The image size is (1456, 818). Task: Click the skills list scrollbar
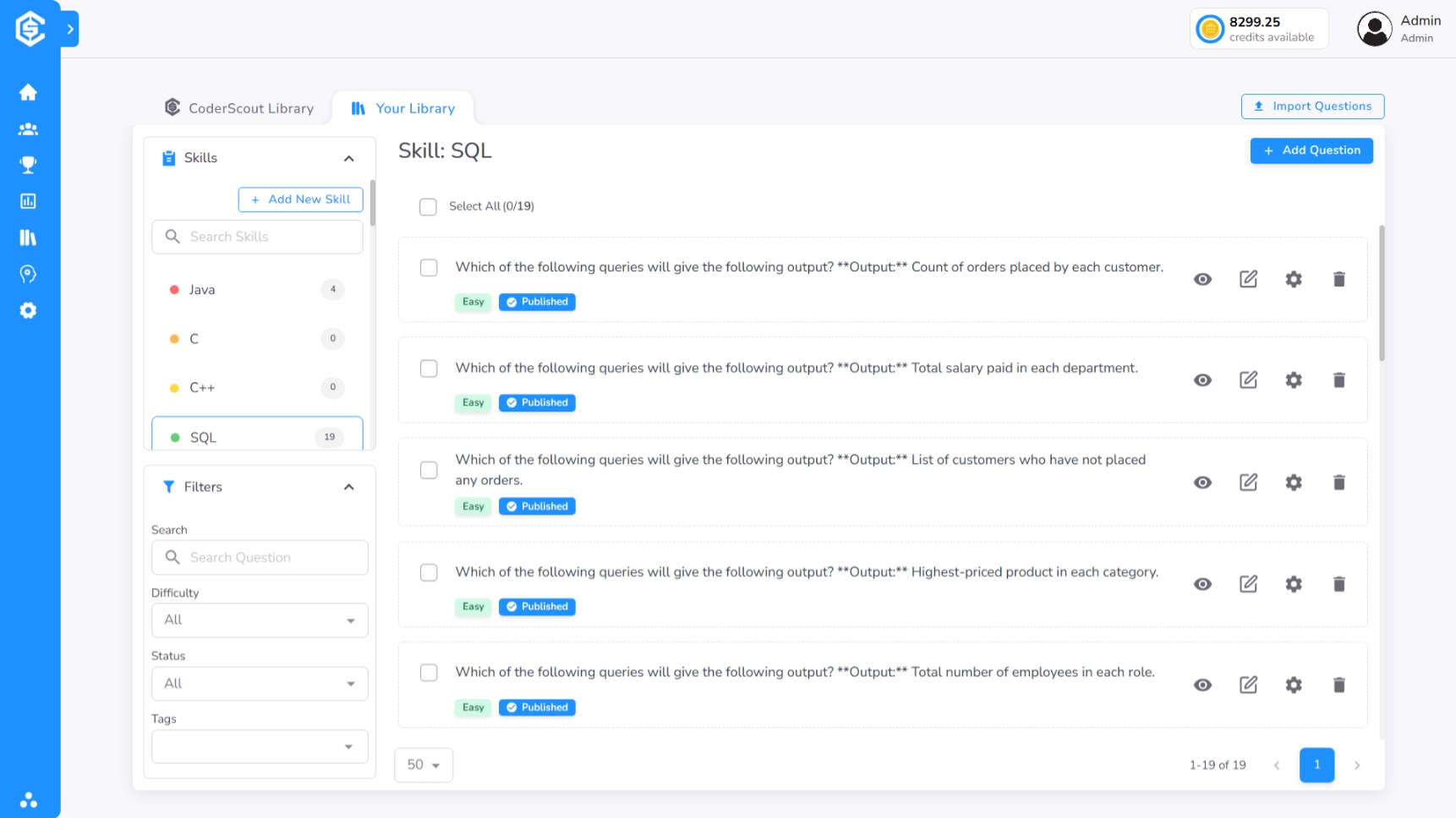click(372, 204)
